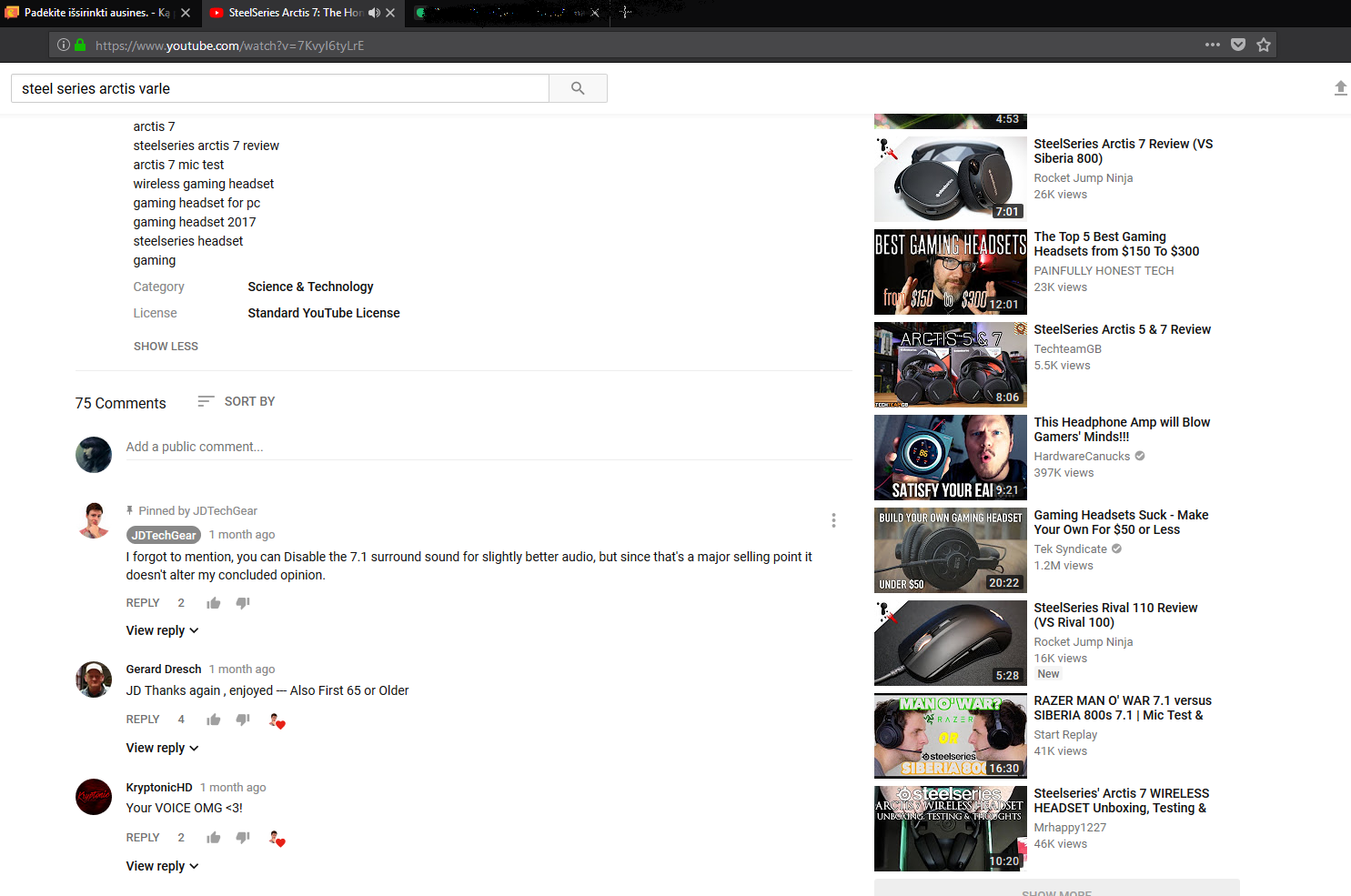1351x896 pixels.
Task: Open the Satisfy Your Ears amp thumbnail
Action: 951,458
